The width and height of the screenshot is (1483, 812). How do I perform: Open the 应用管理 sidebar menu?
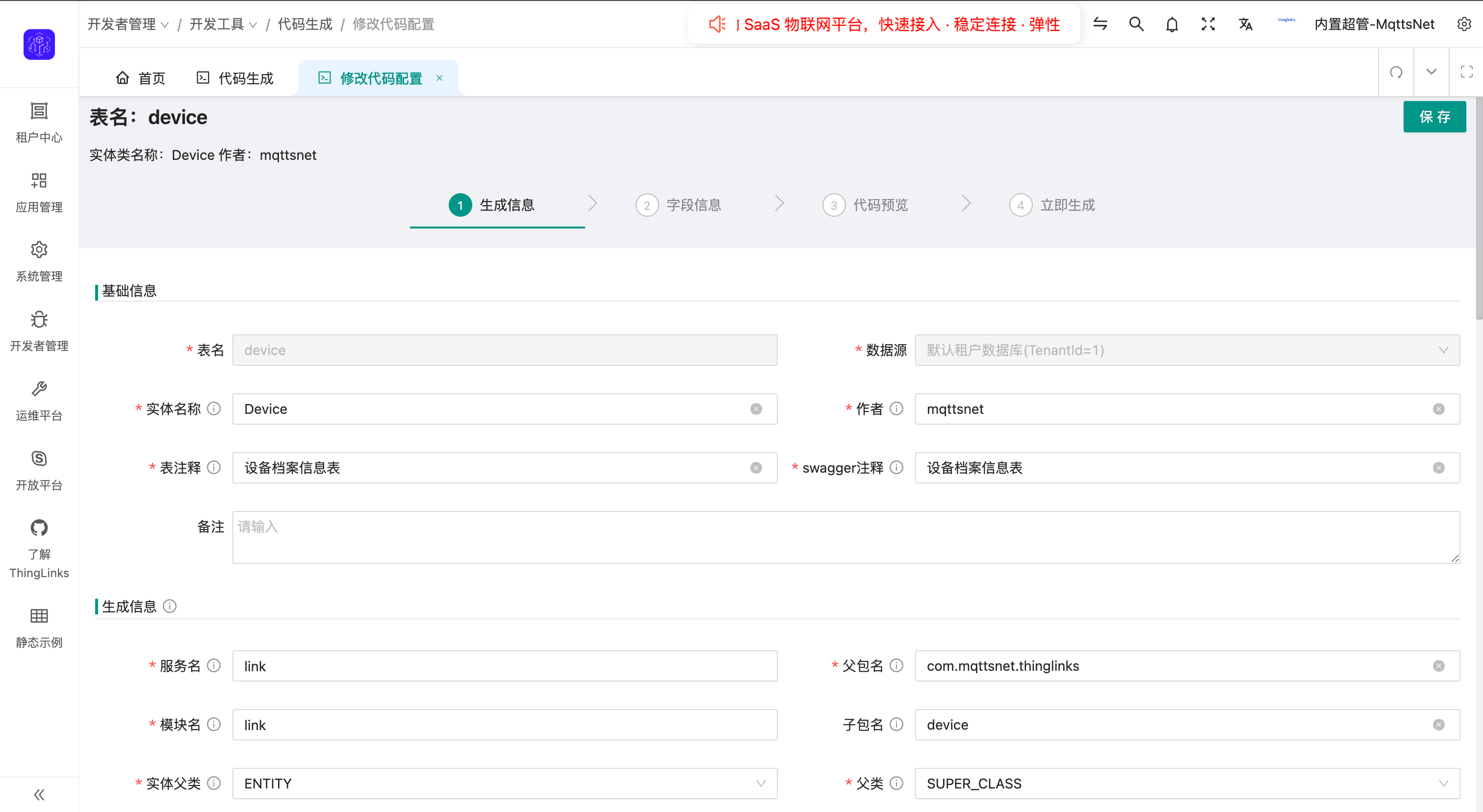coord(39,192)
